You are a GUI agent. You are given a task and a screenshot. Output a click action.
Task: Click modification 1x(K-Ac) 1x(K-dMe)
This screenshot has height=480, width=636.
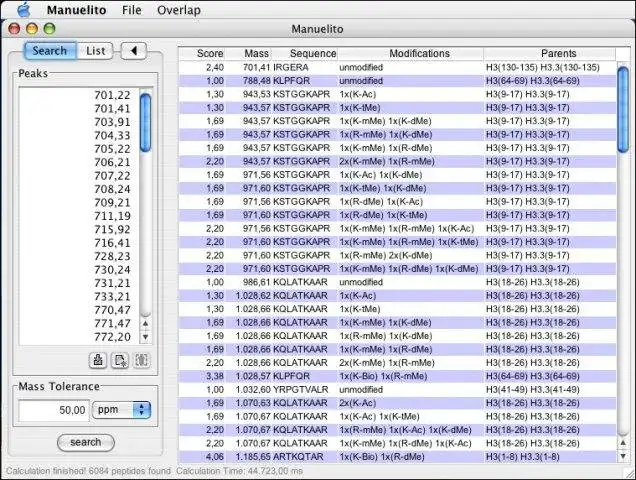pyautogui.click(x=380, y=175)
